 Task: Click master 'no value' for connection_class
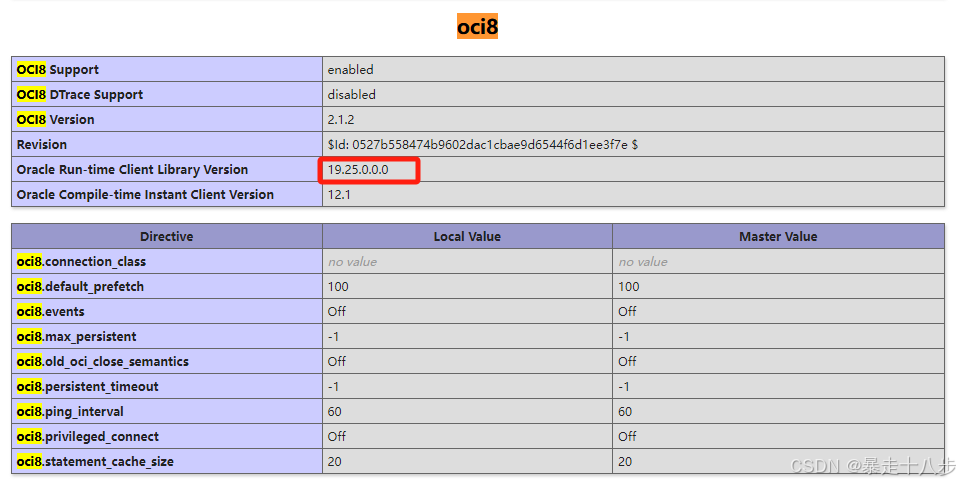tap(643, 262)
